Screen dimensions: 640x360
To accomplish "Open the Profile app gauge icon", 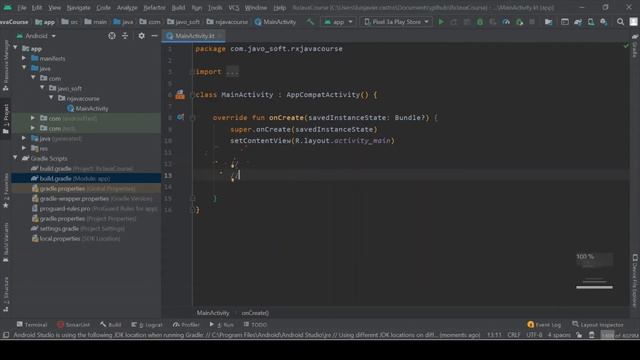I will click(x=506, y=22).
